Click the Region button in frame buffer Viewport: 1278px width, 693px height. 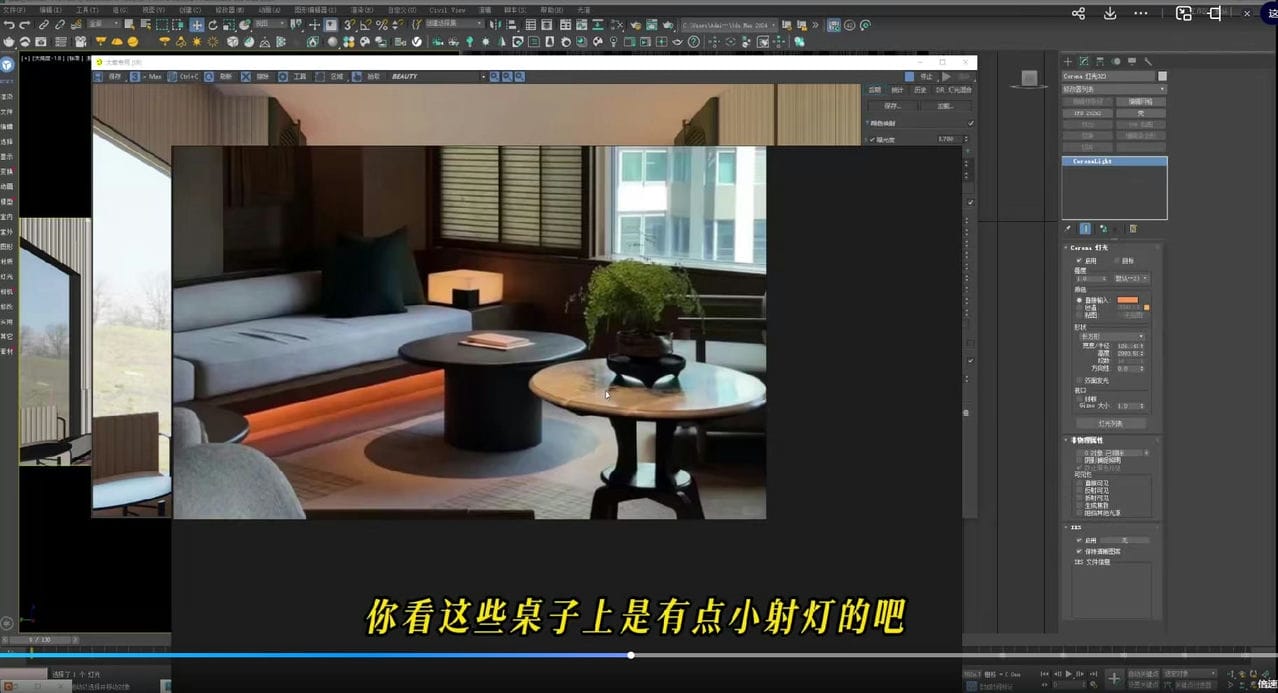(x=330, y=76)
